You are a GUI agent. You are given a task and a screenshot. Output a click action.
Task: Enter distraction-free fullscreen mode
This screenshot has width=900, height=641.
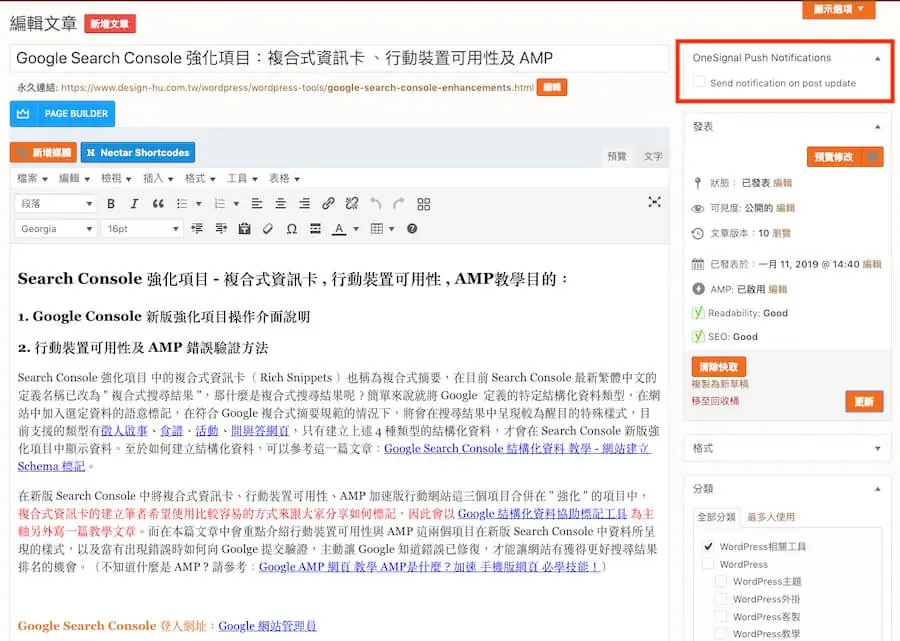(x=654, y=202)
